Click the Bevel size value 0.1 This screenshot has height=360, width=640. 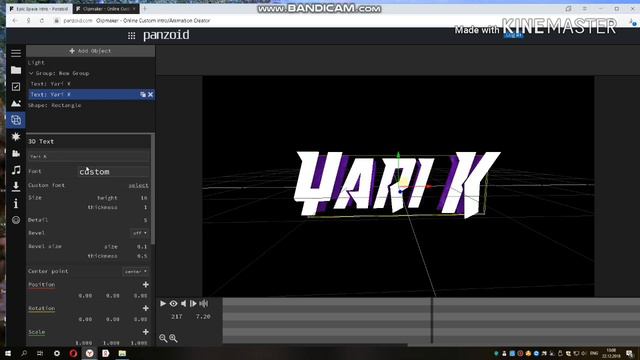(142, 247)
